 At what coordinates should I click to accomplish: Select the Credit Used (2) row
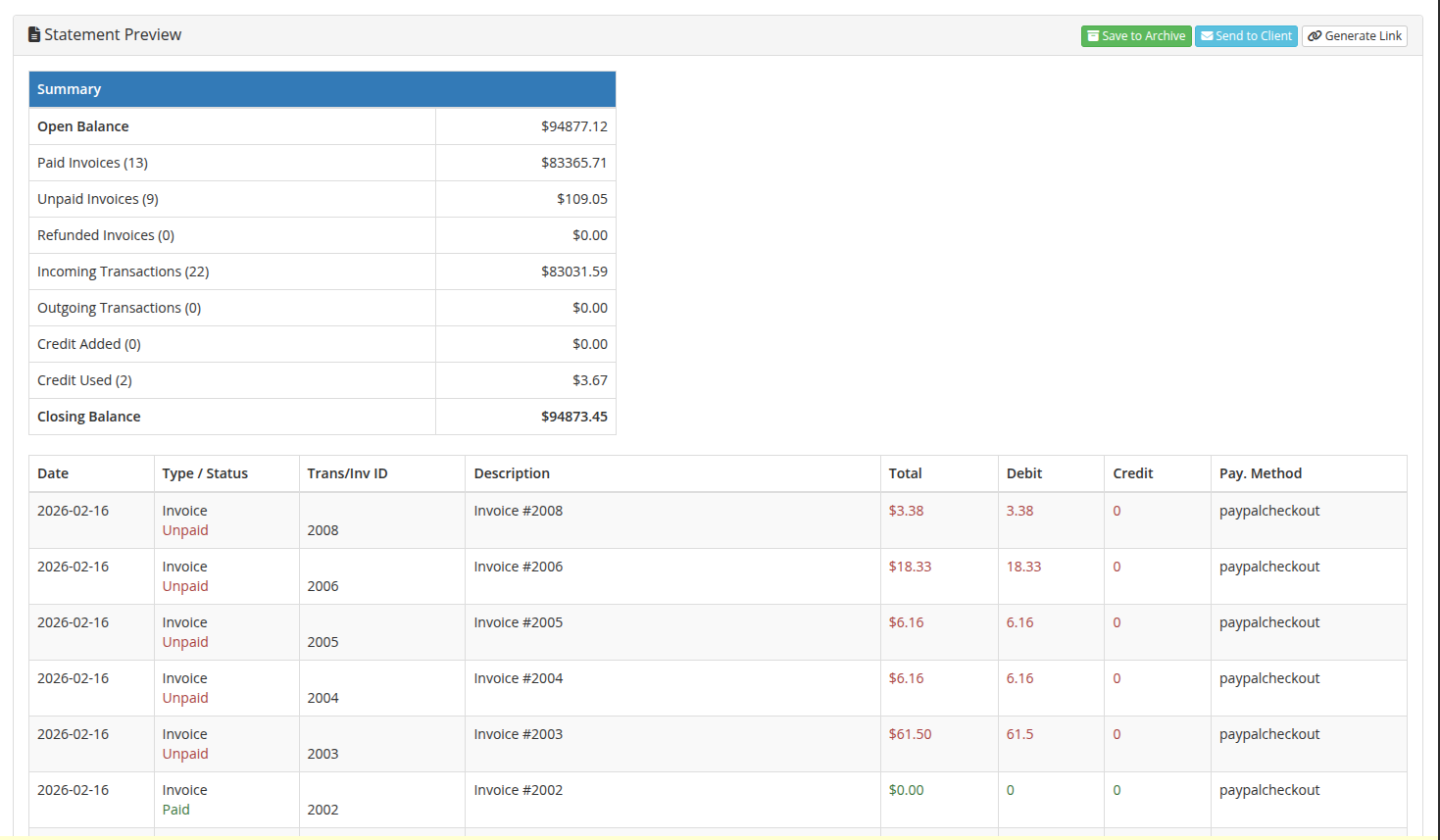(84, 379)
